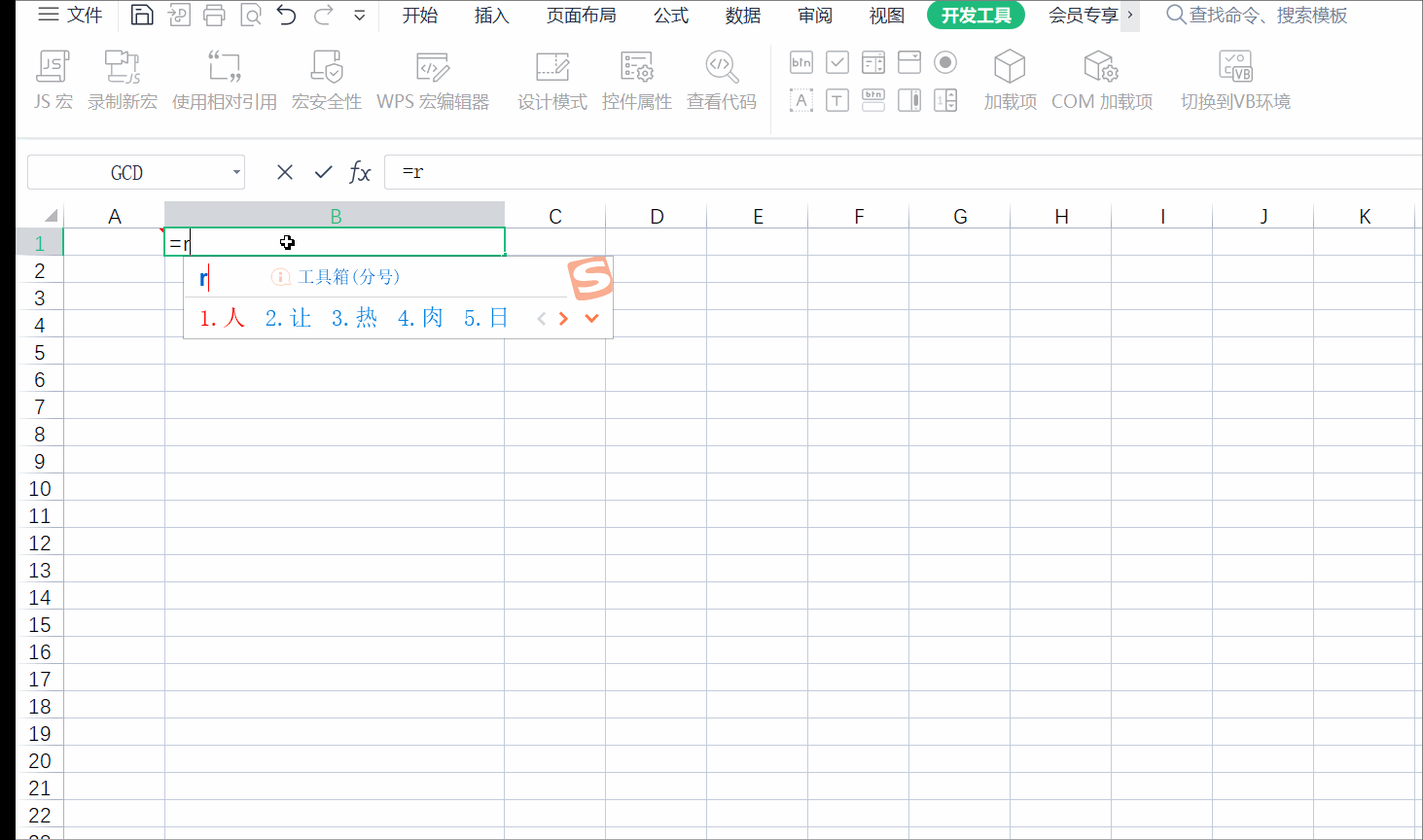Click the Print icon
1423x840 pixels.
(x=214, y=15)
